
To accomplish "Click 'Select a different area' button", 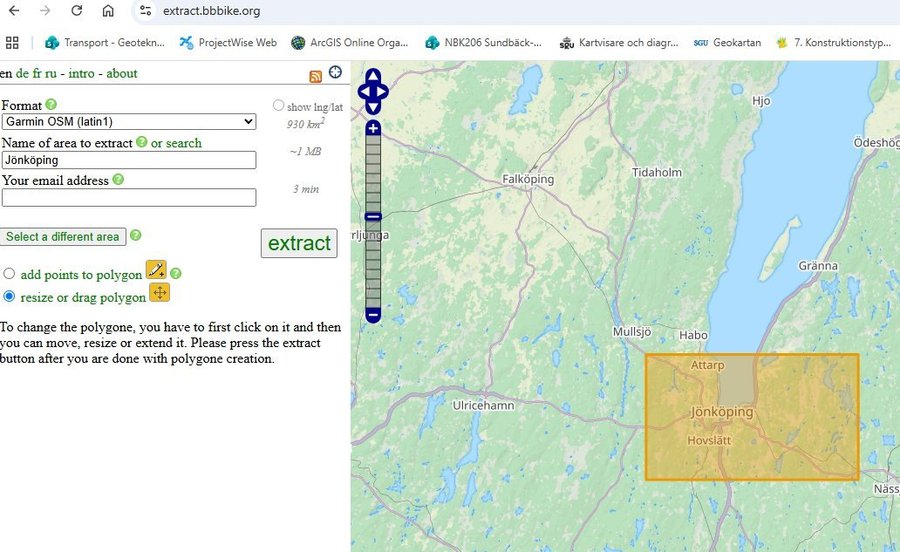I will click(x=62, y=237).
